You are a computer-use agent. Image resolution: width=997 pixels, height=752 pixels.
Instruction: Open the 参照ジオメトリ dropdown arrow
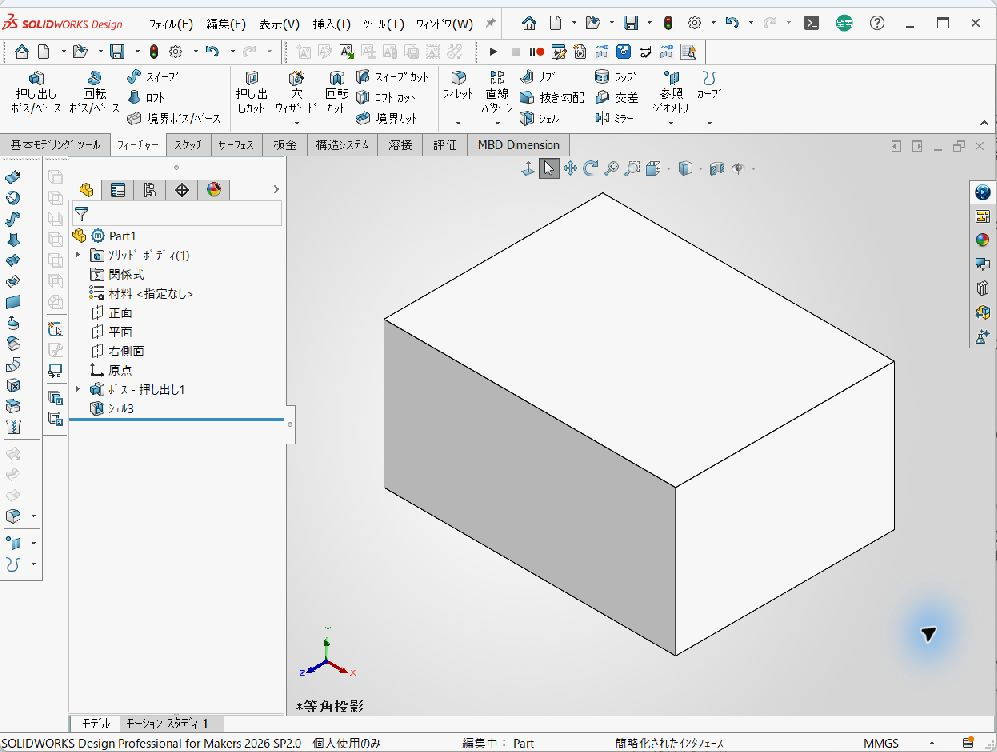671,123
